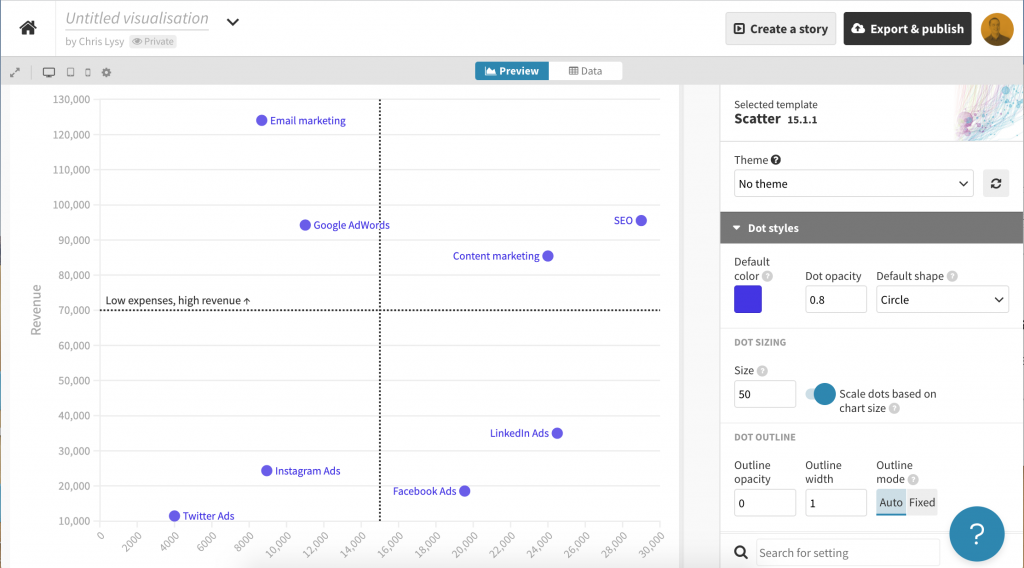
Task: Open preview settings gear icon
Action: [106, 72]
